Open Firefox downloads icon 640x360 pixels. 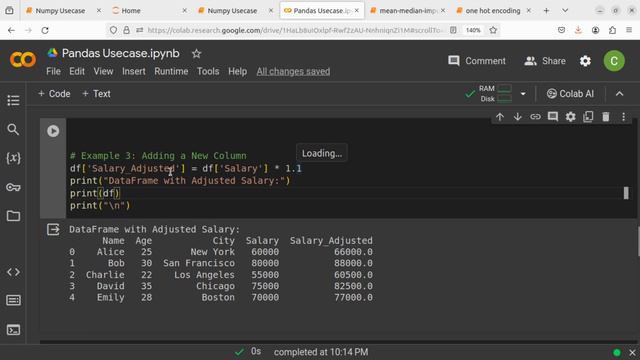coord(578,30)
